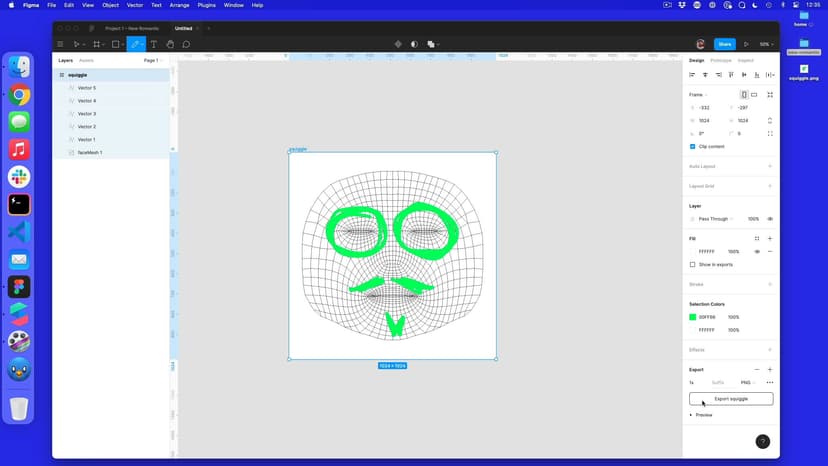This screenshot has width=828, height=466.
Task: Open the Help button
Action: tap(763, 442)
